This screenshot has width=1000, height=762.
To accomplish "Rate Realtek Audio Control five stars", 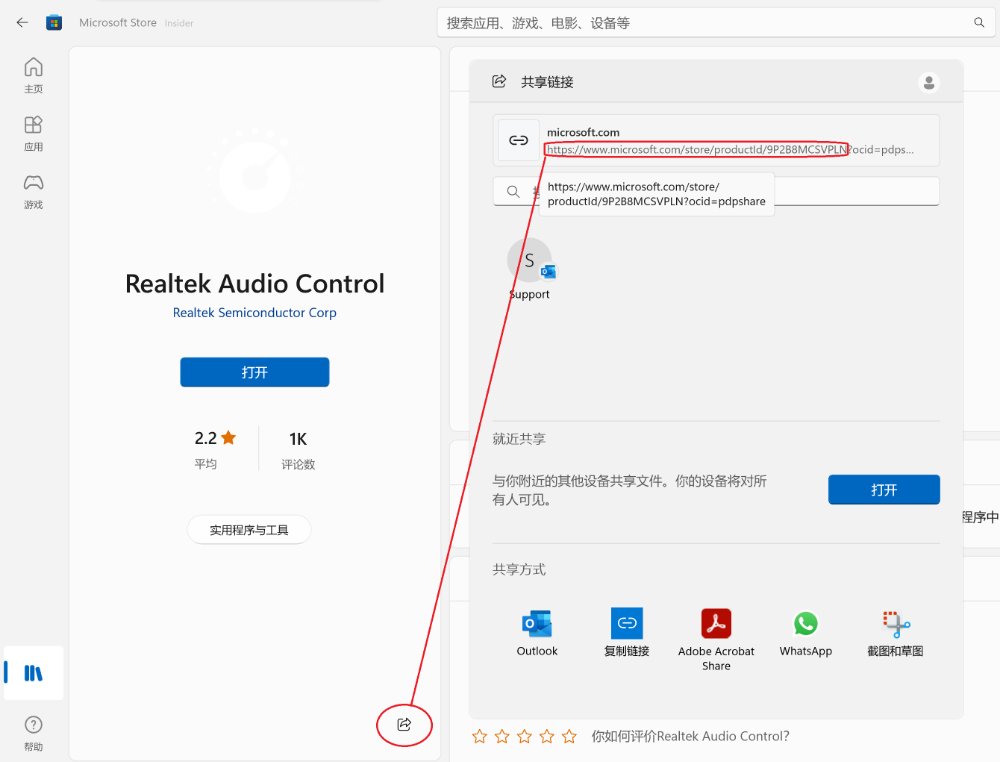I will (x=569, y=737).
